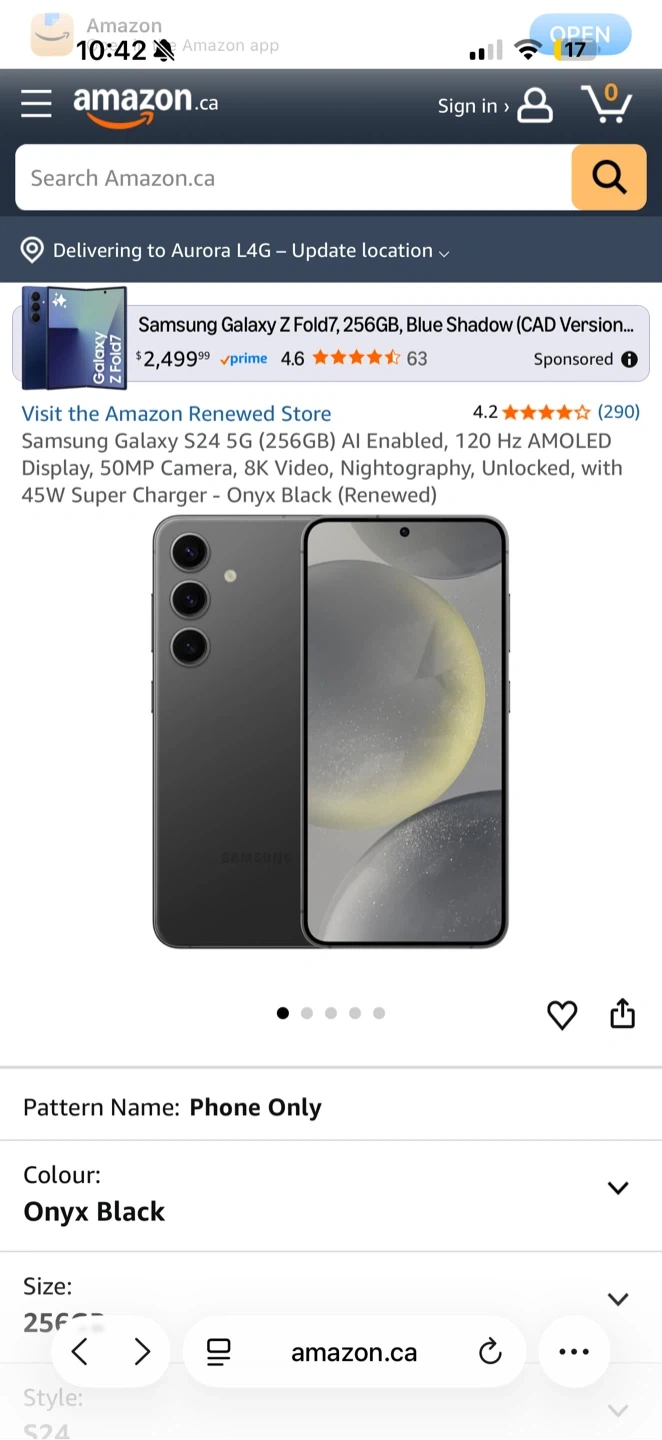The image size is (662, 1440).
Task: Open the 290 customer ratings link
Action: point(618,411)
